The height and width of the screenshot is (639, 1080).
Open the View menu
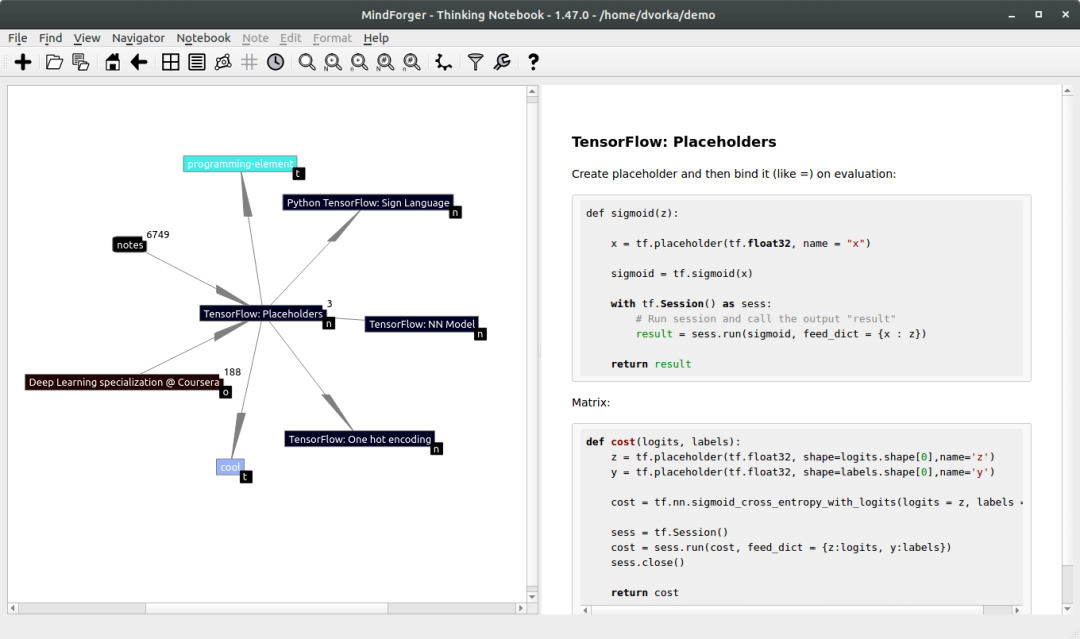click(x=87, y=38)
